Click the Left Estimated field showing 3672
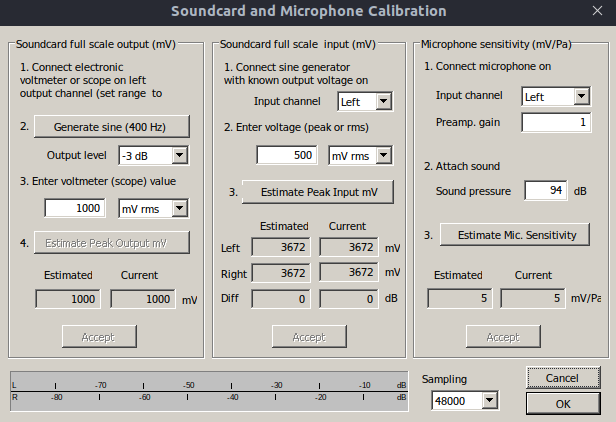This screenshot has height=422, width=616. click(280, 247)
